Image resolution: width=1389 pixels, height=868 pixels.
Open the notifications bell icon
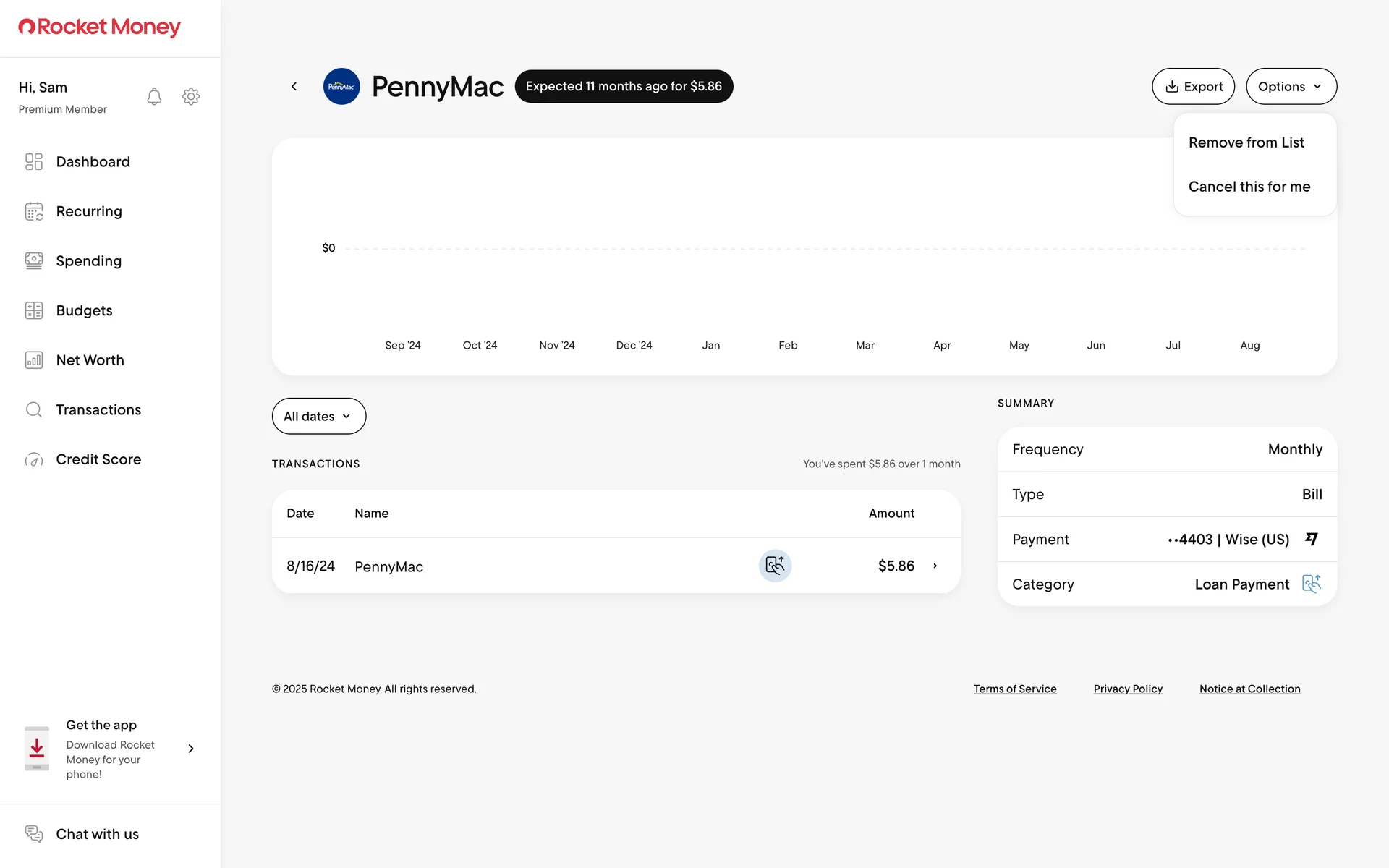coord(154,96)
